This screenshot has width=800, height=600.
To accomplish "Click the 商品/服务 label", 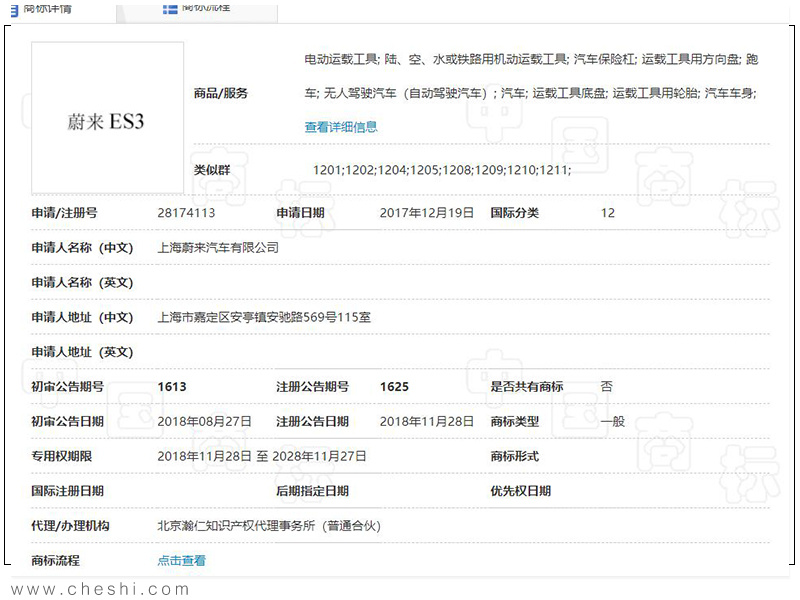I will pyautogui.click(x=220, y=93).
